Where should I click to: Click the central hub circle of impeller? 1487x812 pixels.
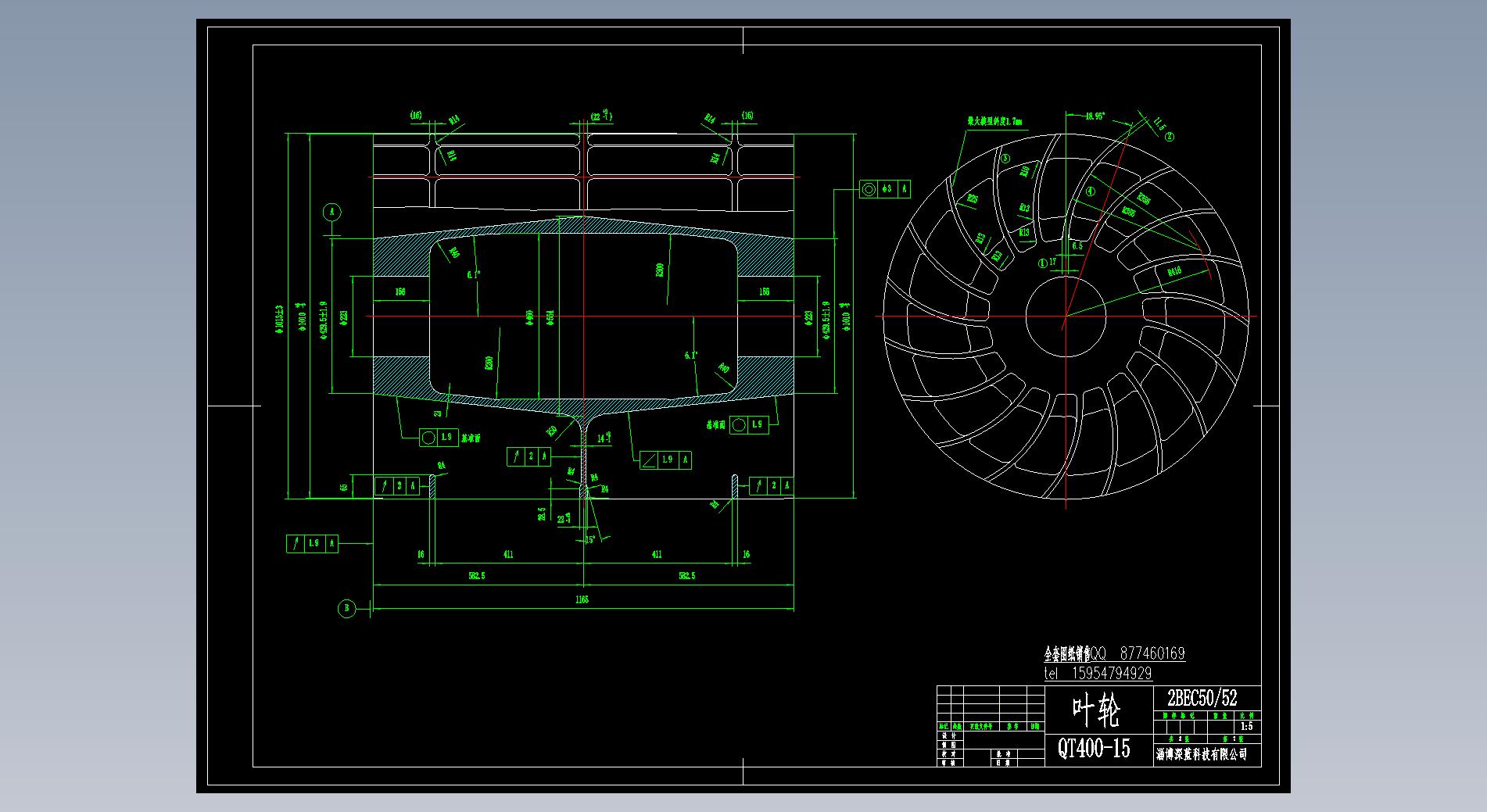(x=1065, y=317)
